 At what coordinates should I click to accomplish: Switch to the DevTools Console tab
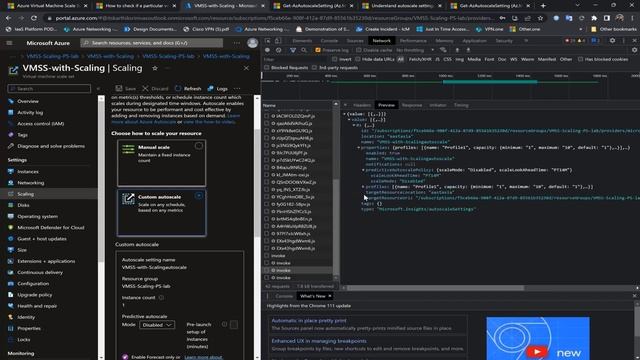click(329, 41)
